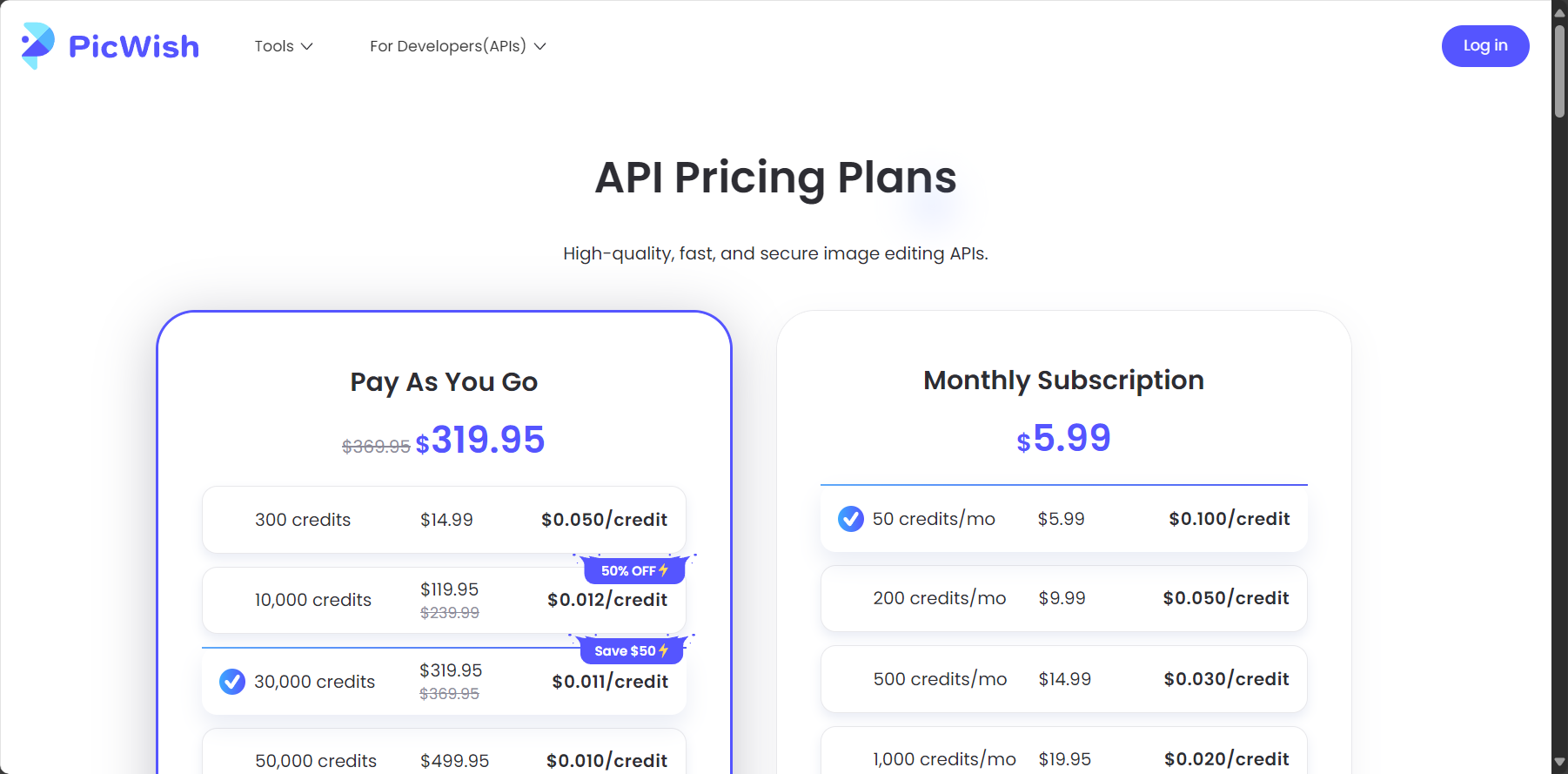Screen dimensions: 1568x774
Task: Click the Log in button
Action: click(x=1485, y=46)
